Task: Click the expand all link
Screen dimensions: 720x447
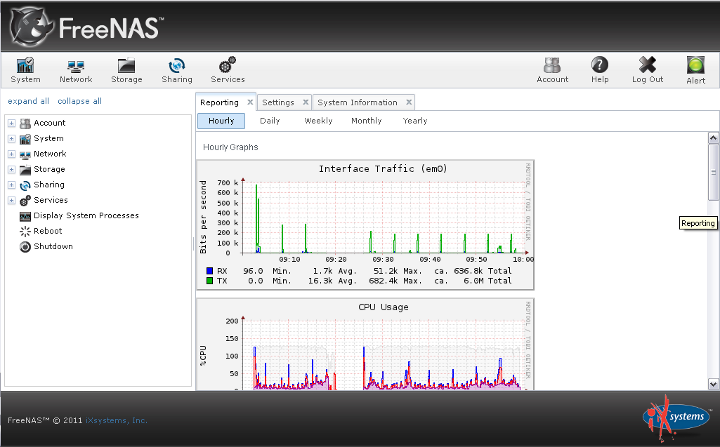Action: pos(28,101)
